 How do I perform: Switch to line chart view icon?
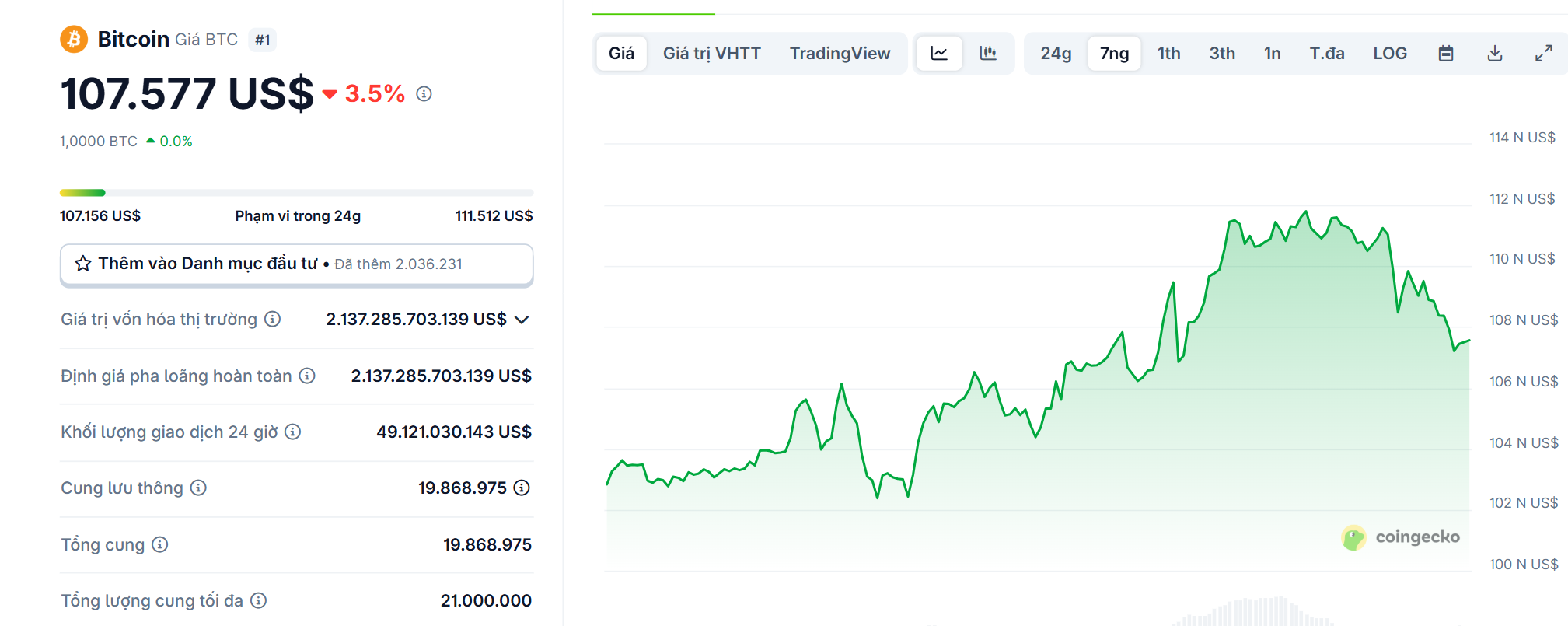click(x=939, y=53)
